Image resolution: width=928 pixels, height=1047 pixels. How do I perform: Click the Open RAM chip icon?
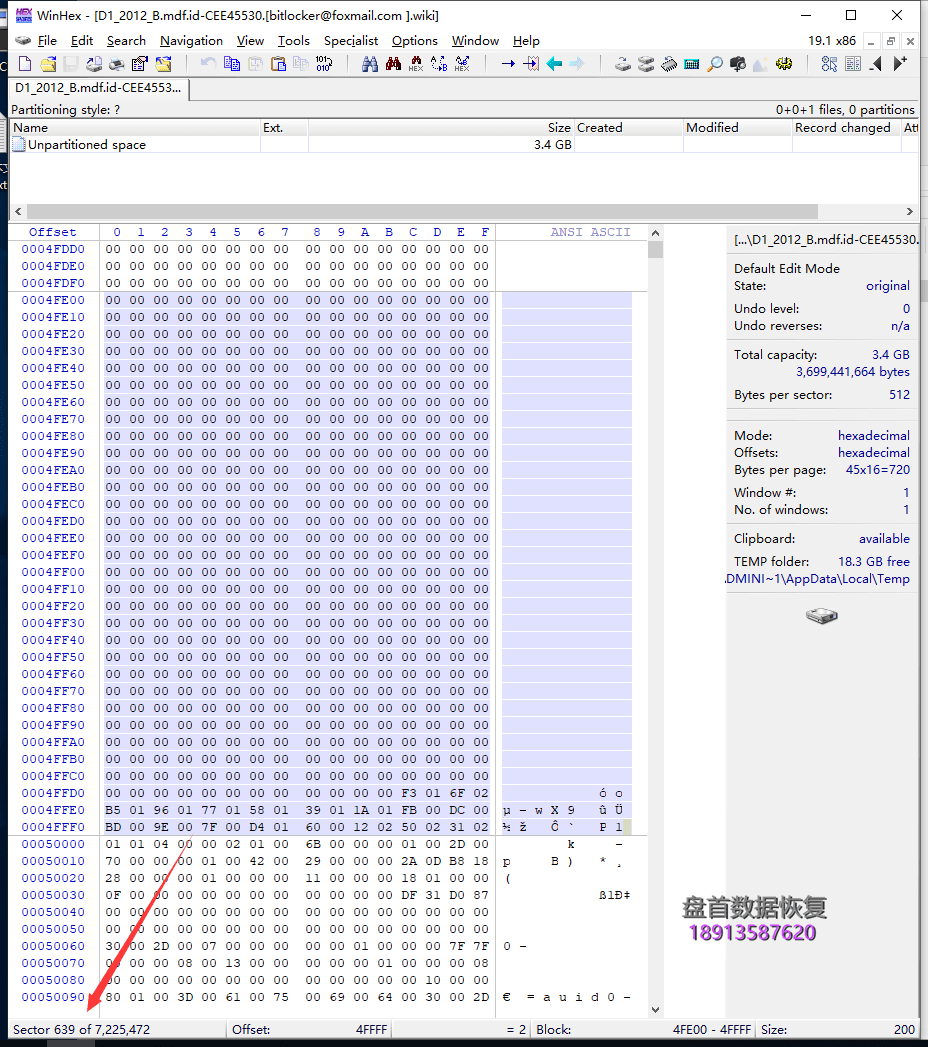point(669,64)
